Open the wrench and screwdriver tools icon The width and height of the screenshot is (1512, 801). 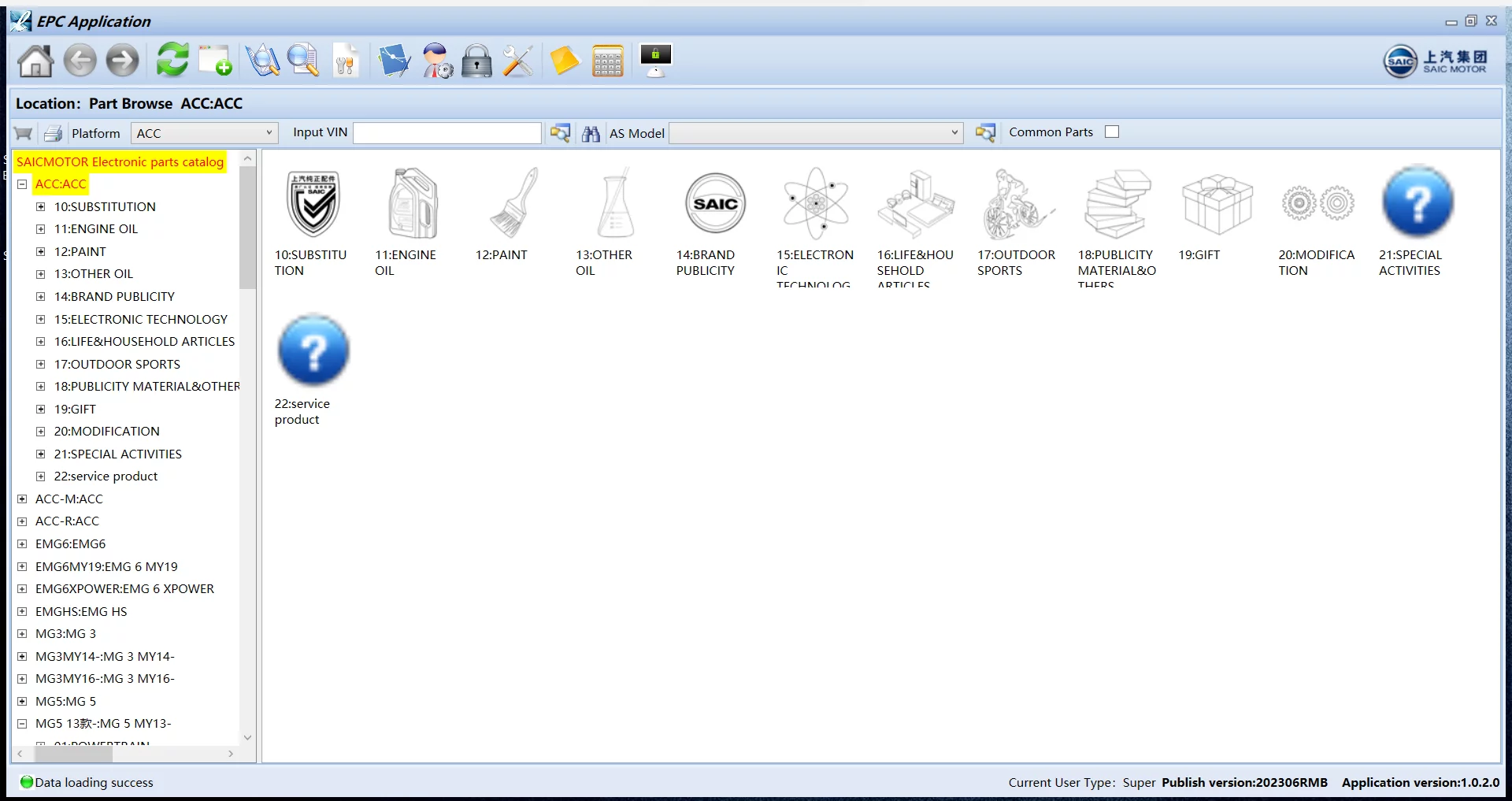tap(518, 61)
